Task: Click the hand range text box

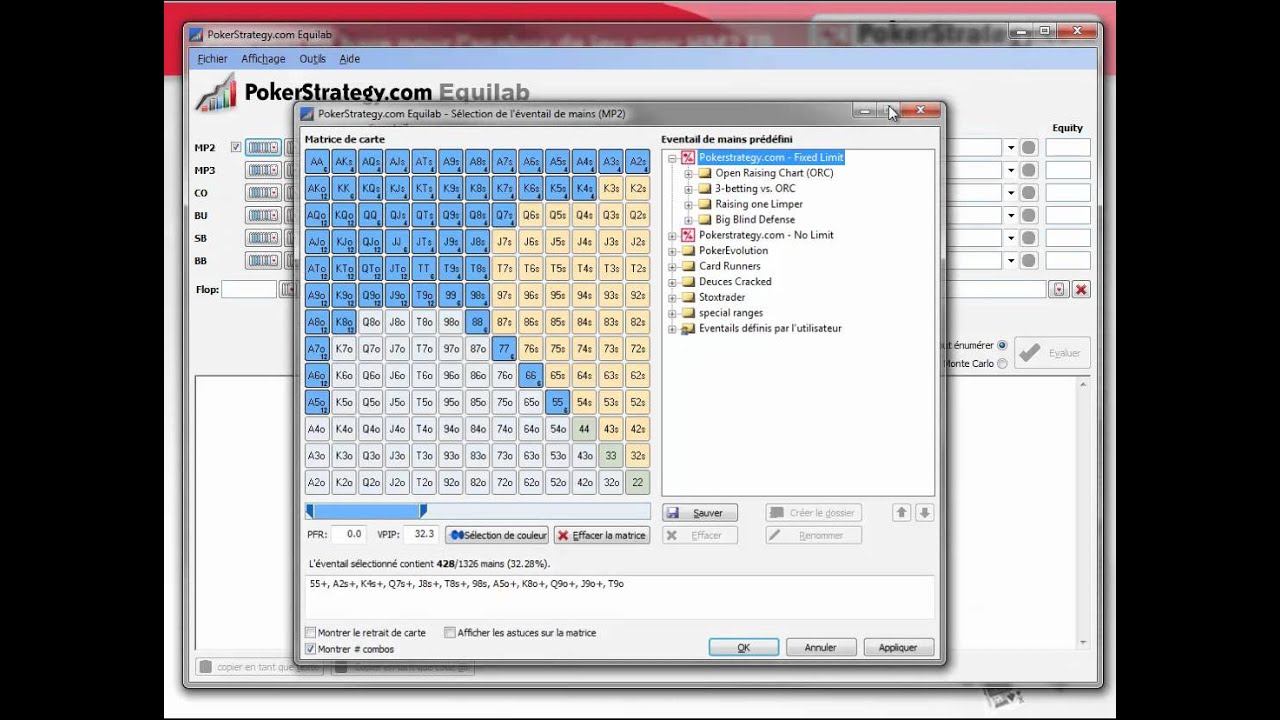Action: tap(620, 596)
